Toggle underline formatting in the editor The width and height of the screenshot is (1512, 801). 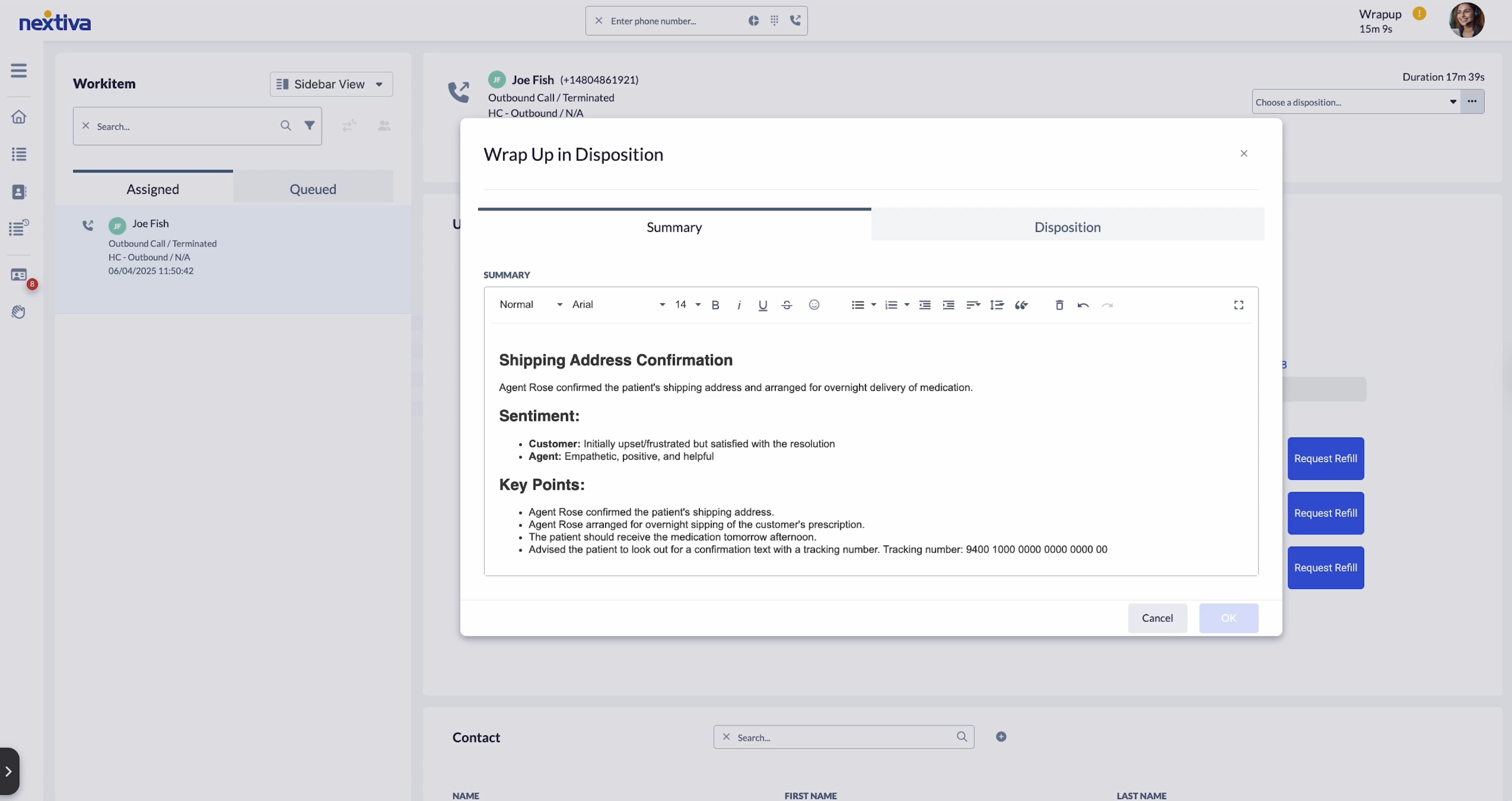tap(763, 306)
